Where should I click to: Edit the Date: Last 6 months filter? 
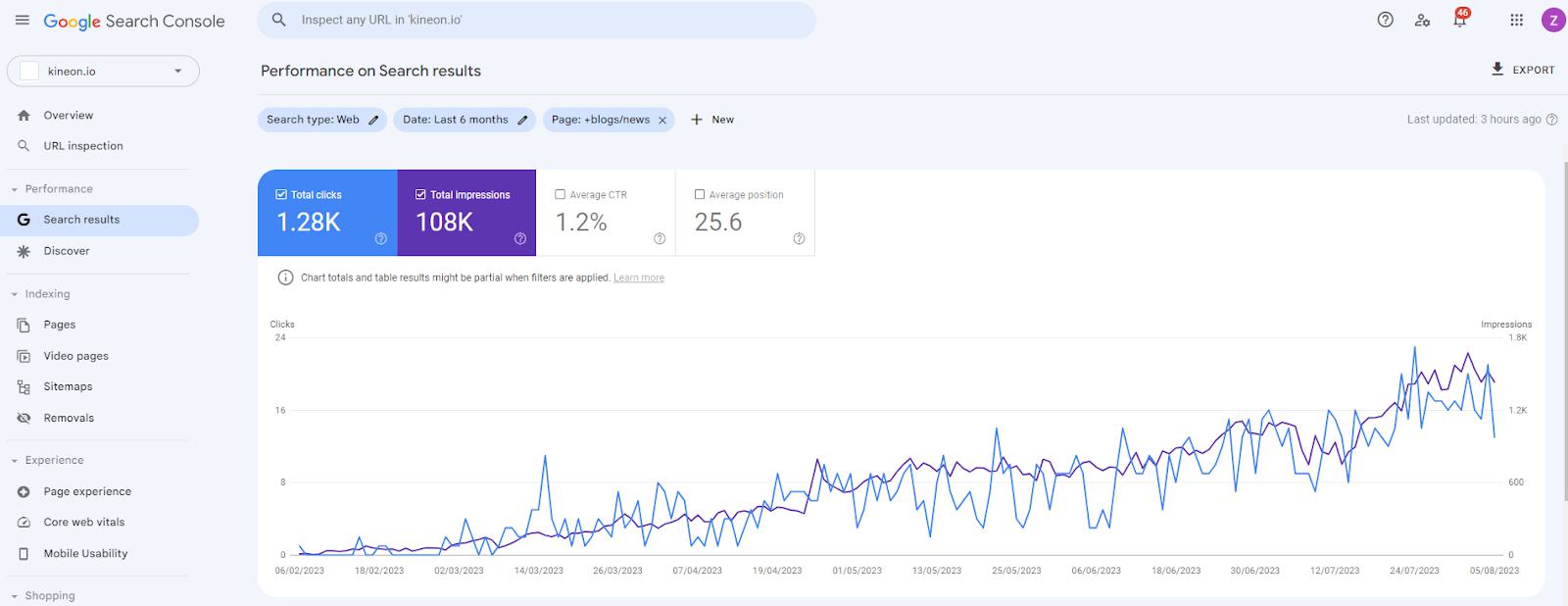pyautogui.click(x=522, y=120)
